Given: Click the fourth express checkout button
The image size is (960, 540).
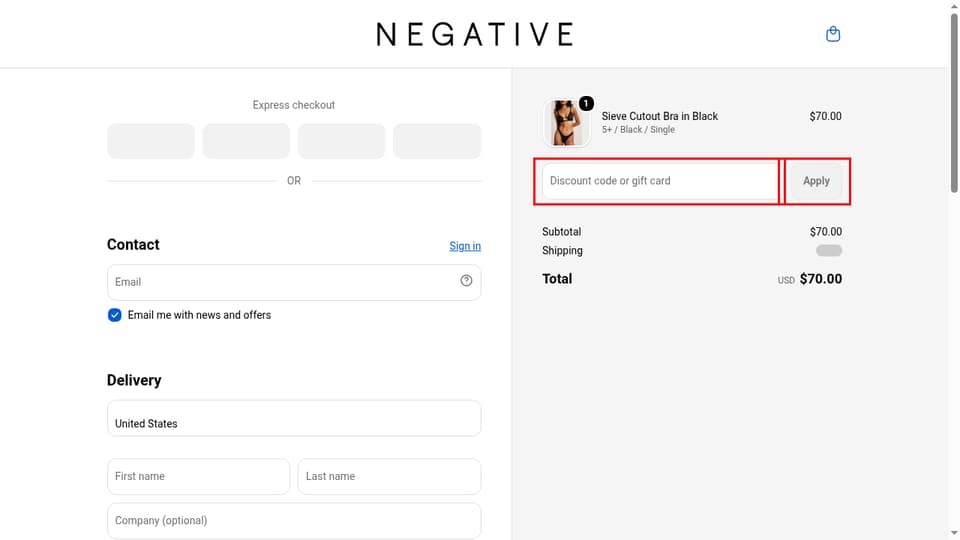Looking at the screenshot, I should pos(437,141).
